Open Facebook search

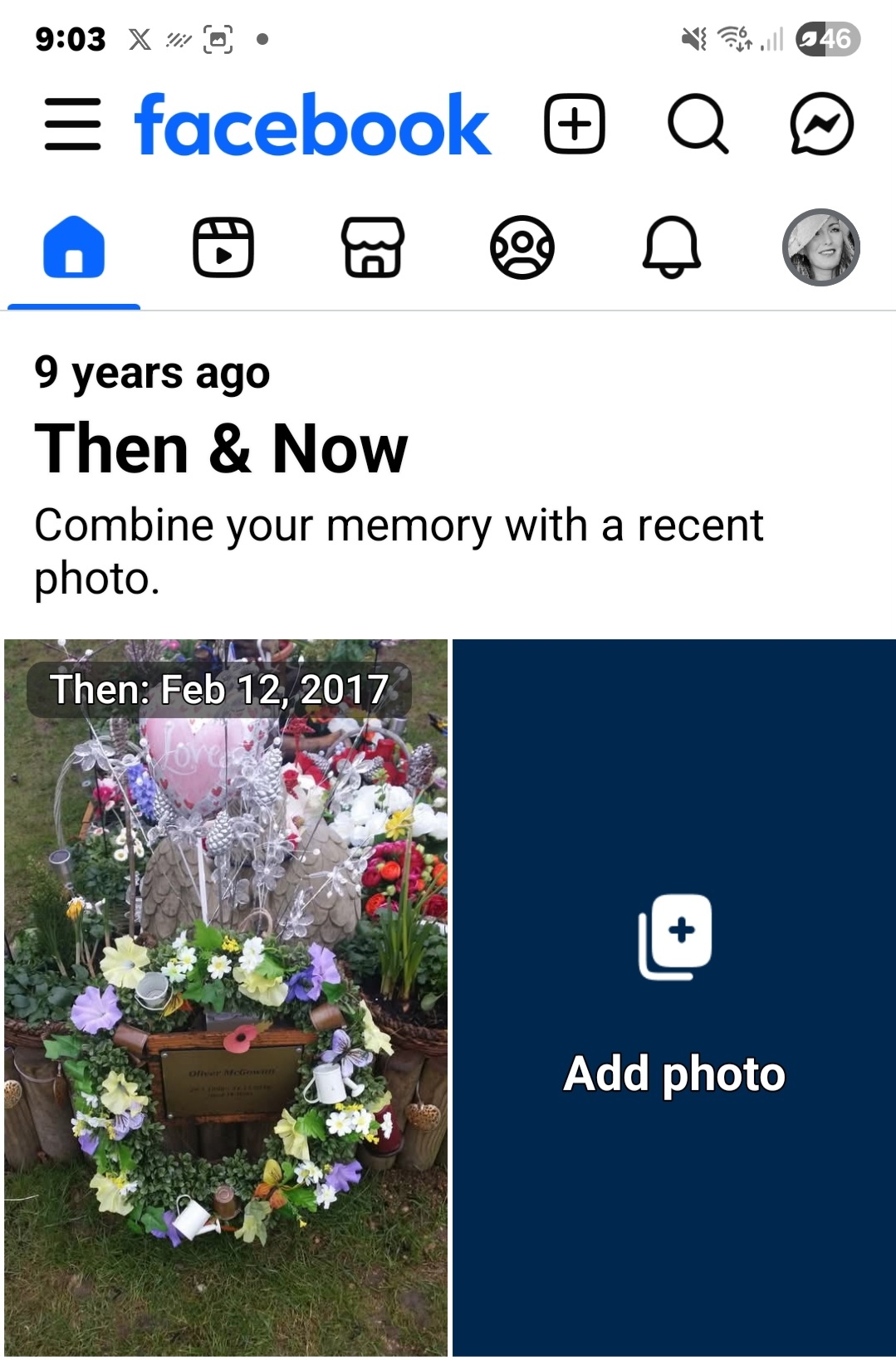(x=698, y=125)
